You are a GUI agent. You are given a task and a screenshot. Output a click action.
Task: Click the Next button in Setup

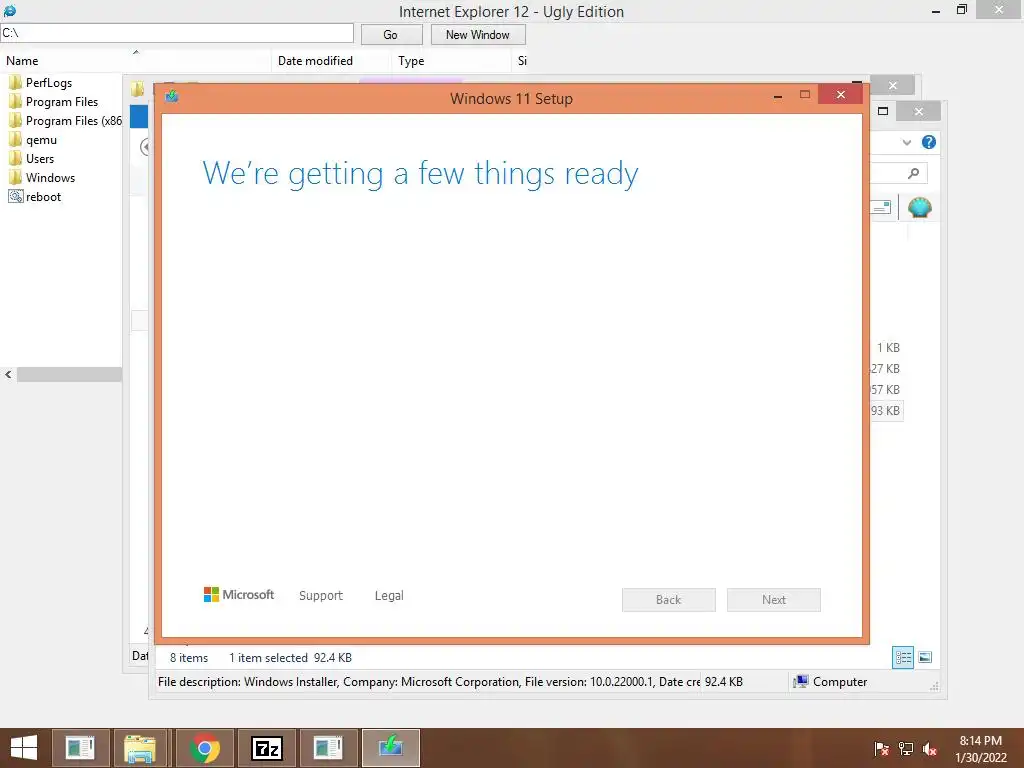point(774,600)
